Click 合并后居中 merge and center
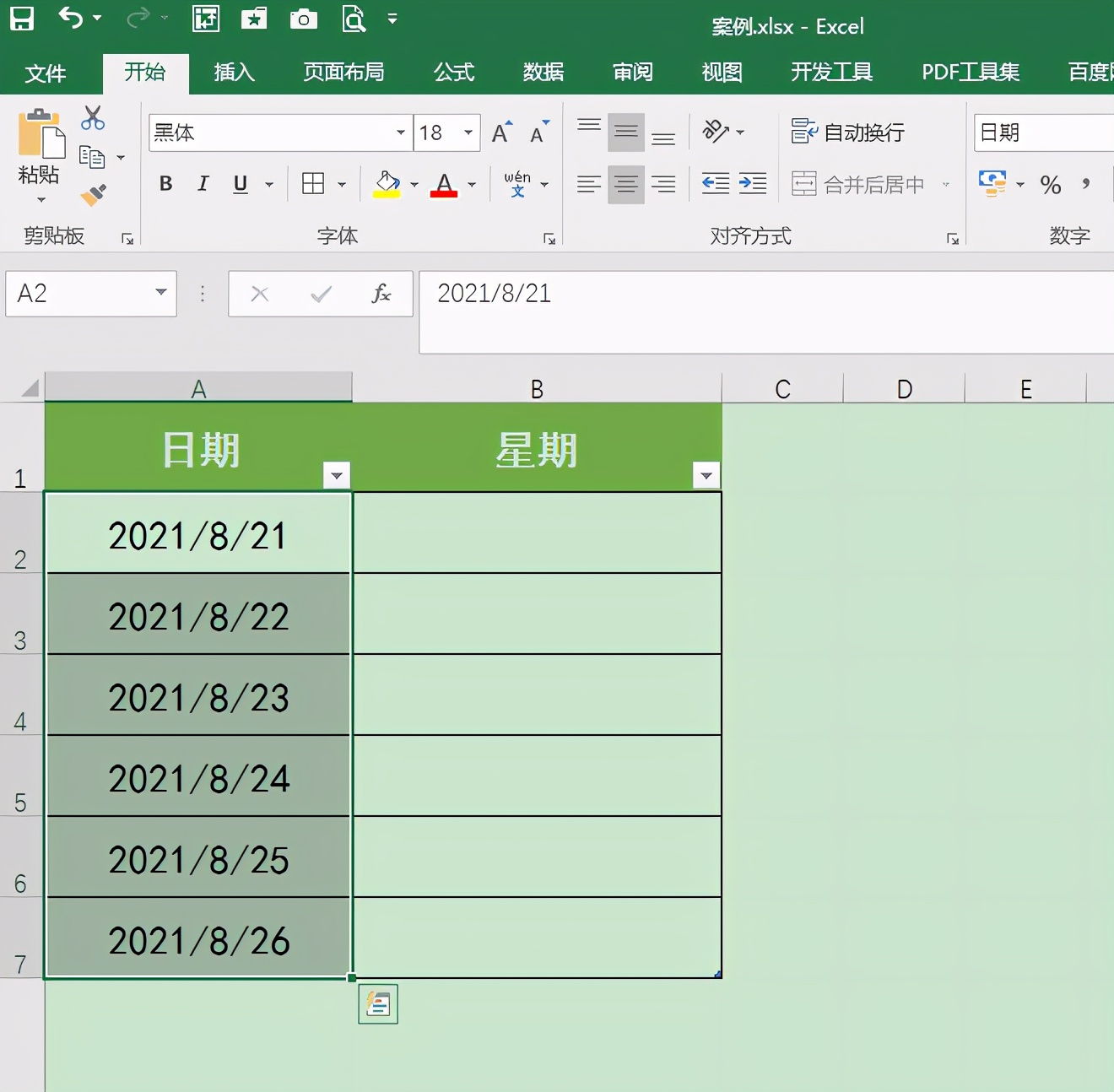 click(858, 184)
